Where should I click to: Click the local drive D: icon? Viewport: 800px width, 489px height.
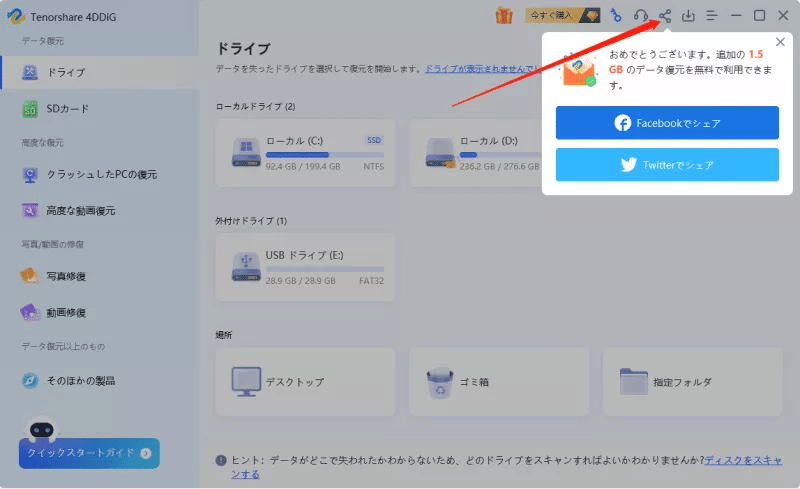[440, 153]
